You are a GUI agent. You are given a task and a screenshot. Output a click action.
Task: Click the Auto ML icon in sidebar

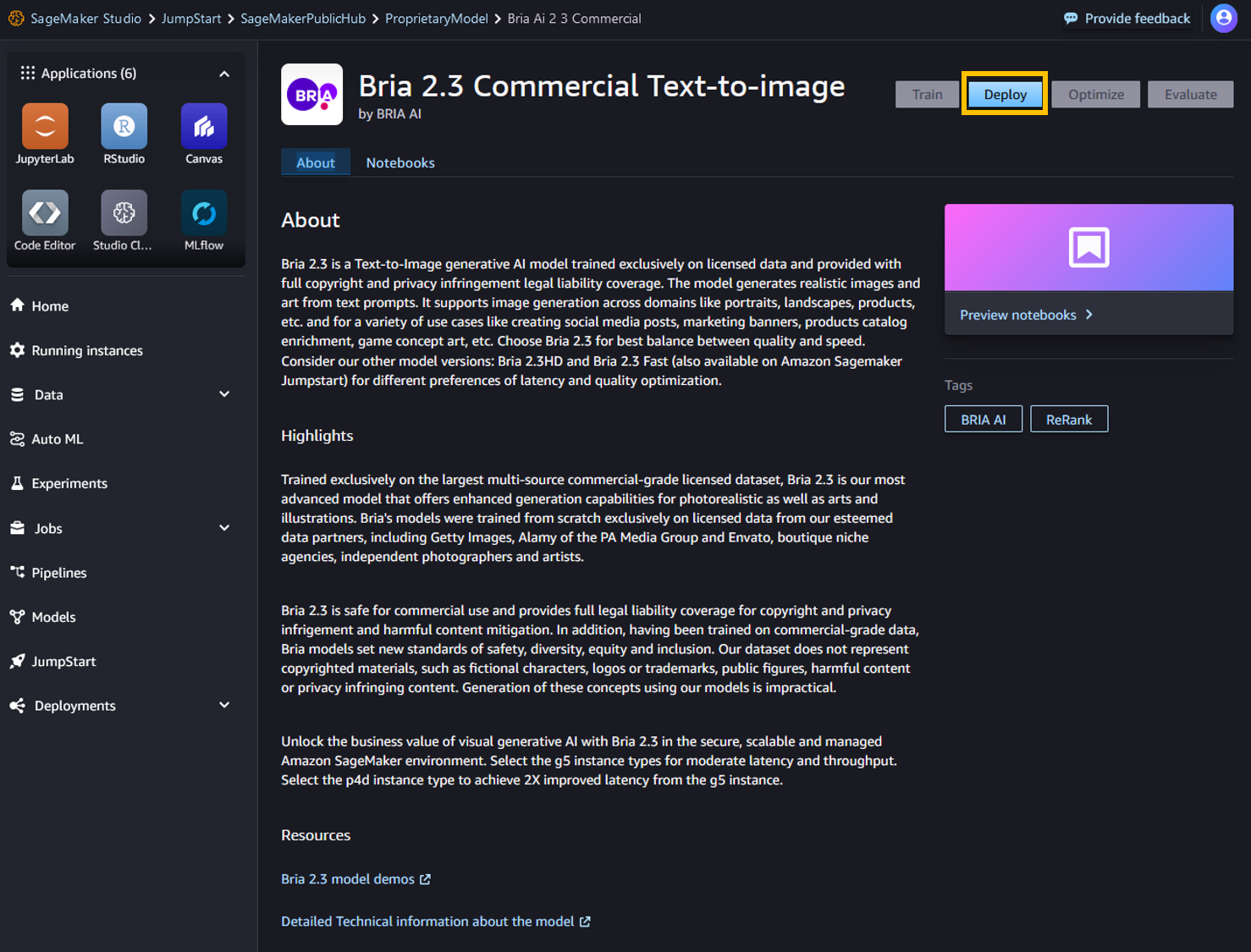[17, 438]
